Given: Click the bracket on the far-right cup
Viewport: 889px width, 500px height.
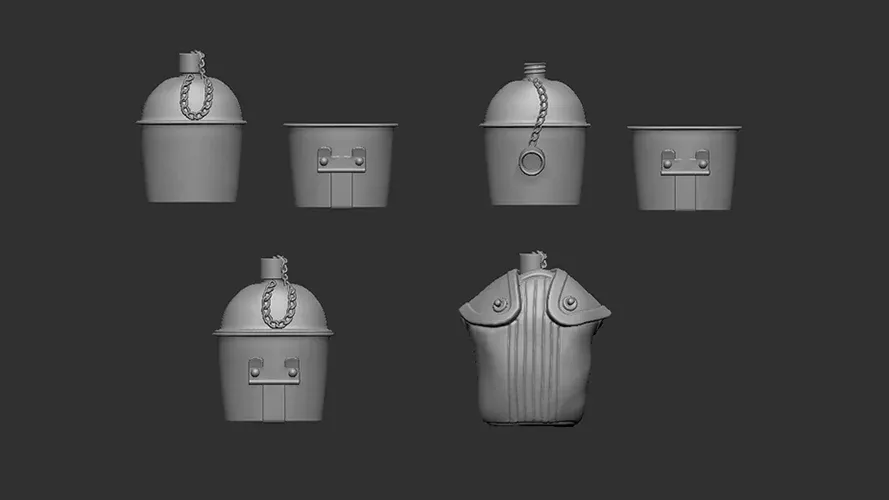Looking at the screenshot, I should pyautogui.click(x=685, y=162).
